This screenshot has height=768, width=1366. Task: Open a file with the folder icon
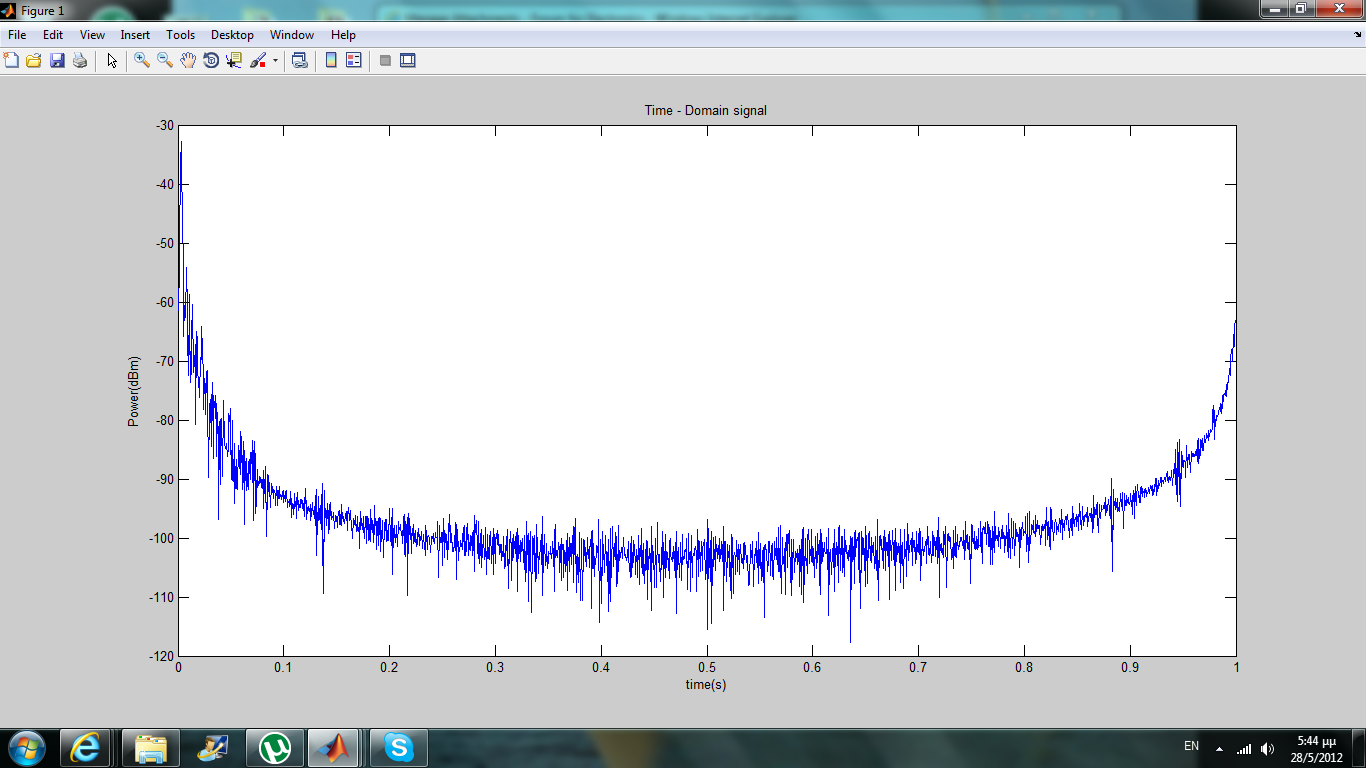pos(33,61)
